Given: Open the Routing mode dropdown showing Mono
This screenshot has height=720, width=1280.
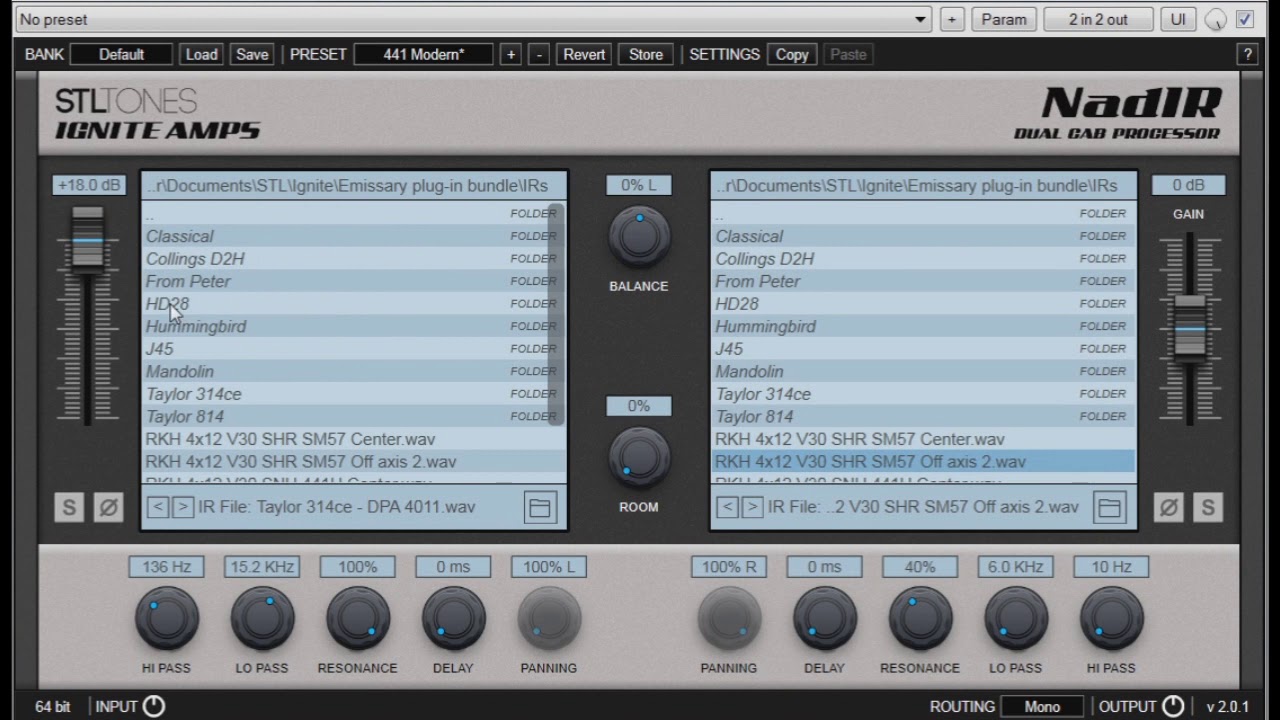Looking at the screenshot, I should tap(1042, 706).
